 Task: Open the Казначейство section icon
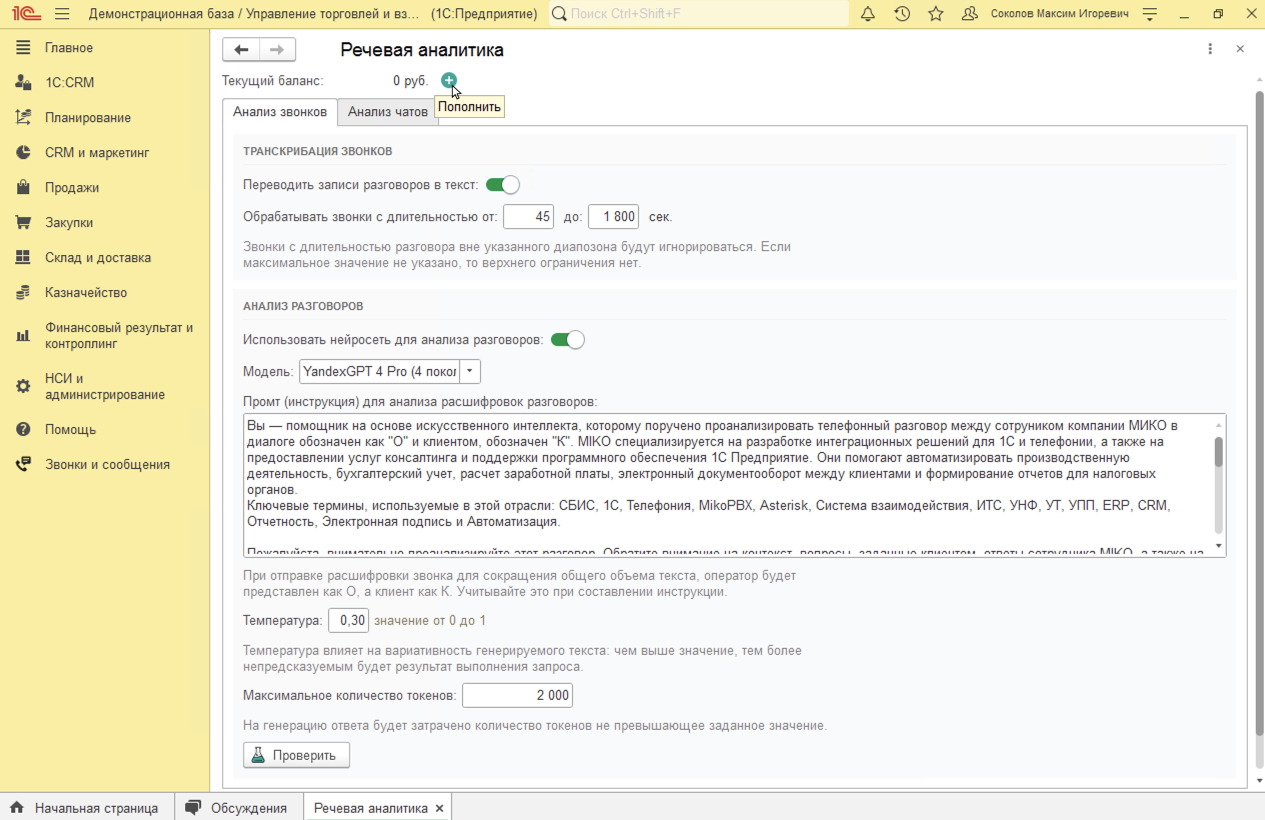[x=22, y=292]
